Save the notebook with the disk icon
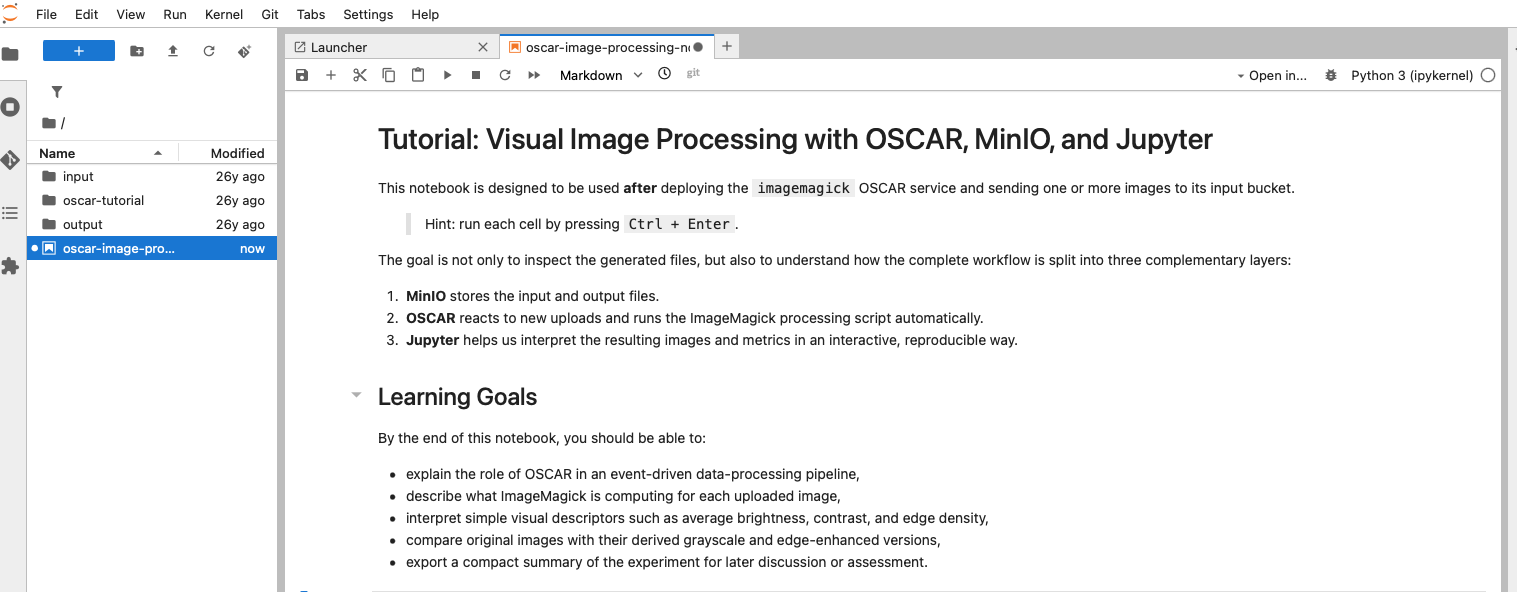Viewport: 1517px width, 592px height. [302, 75]
